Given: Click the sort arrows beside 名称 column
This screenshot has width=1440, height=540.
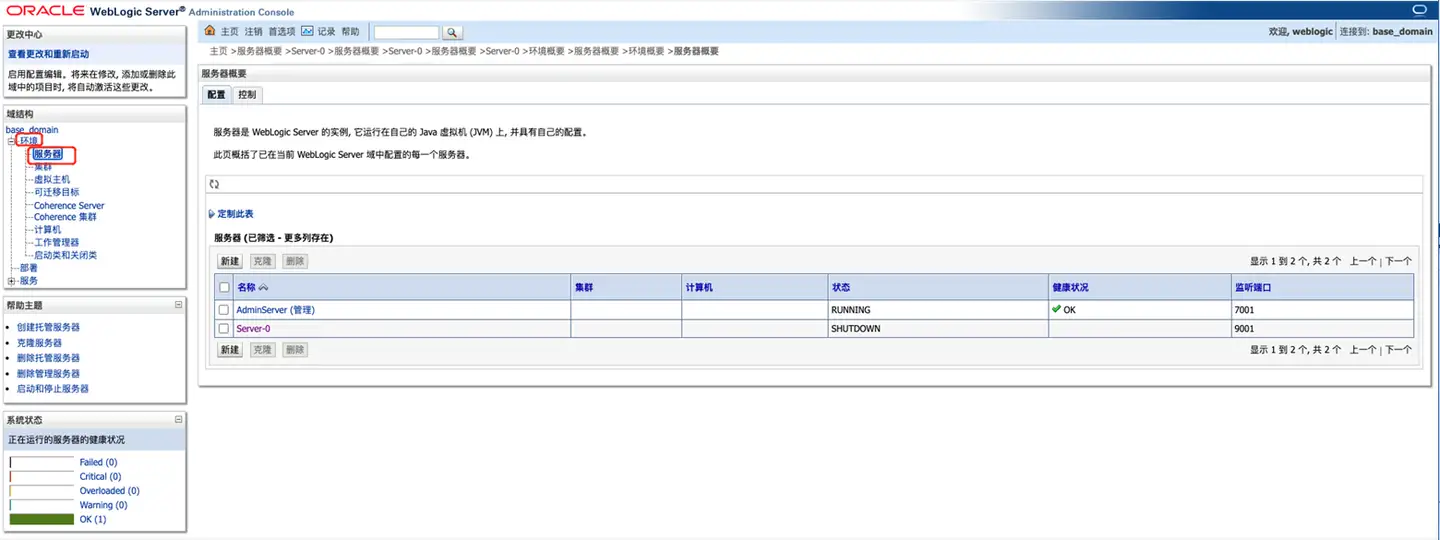Looking at the screenshot, I should (x=263, y=288).
